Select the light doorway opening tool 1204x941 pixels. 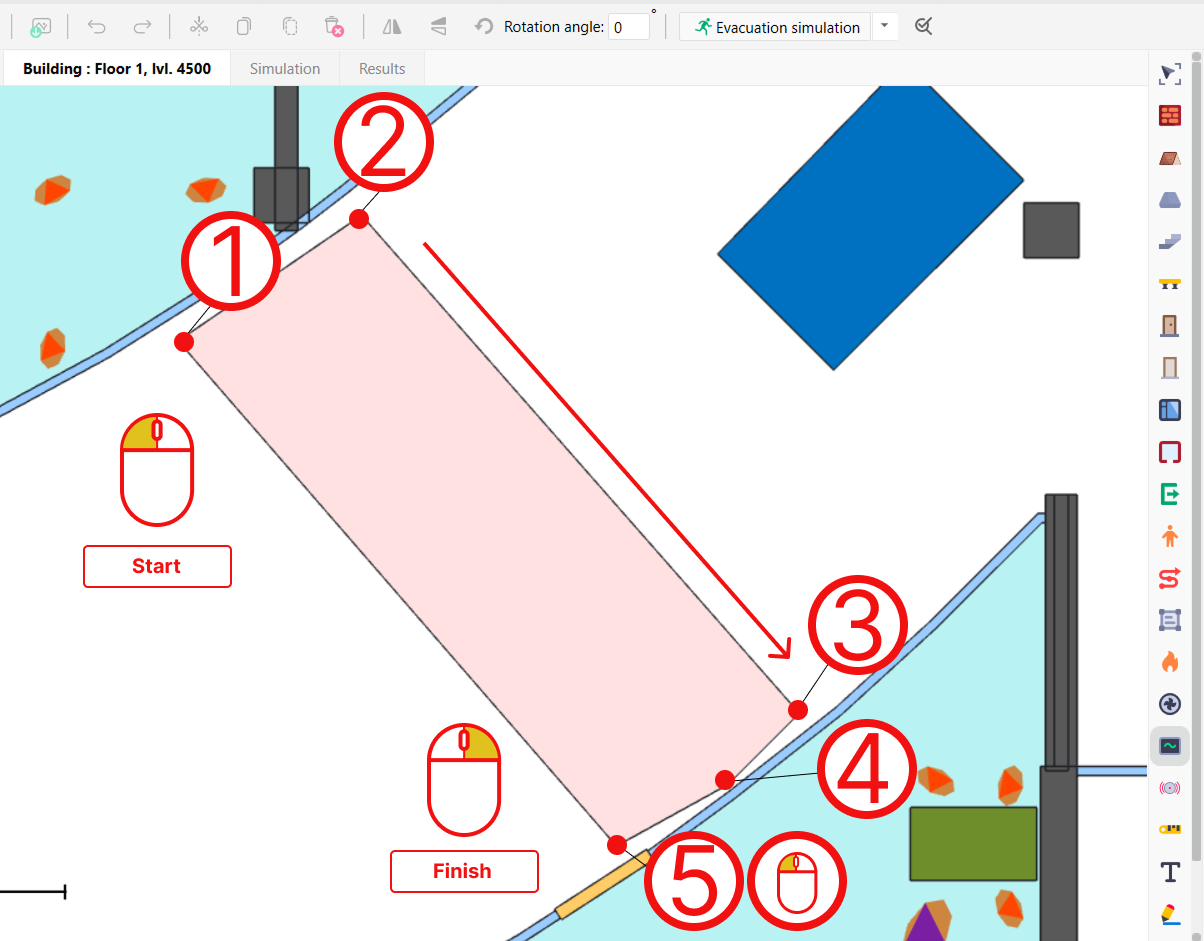[x=1170, y=367]
